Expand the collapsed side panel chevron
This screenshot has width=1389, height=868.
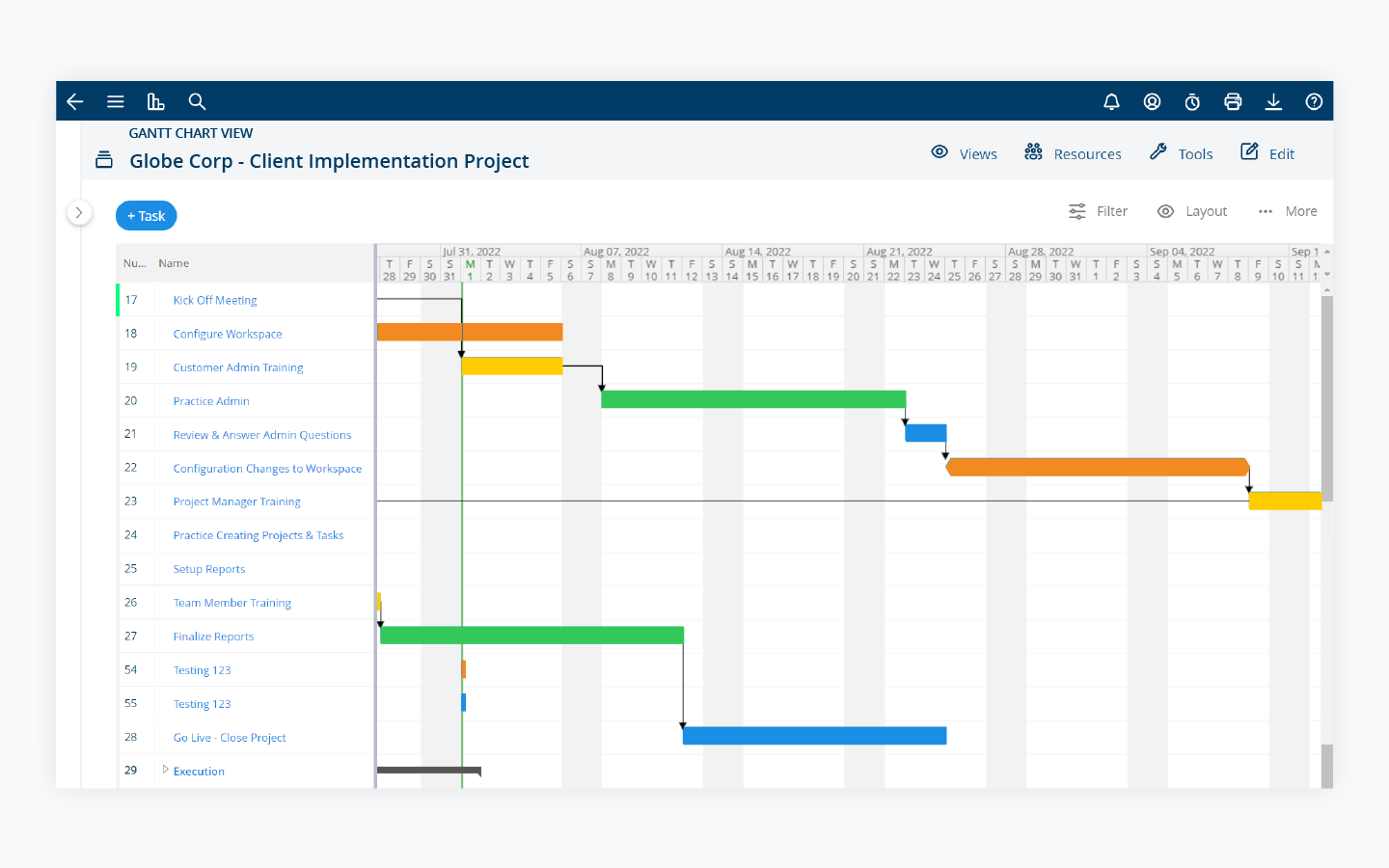(79, 212)
